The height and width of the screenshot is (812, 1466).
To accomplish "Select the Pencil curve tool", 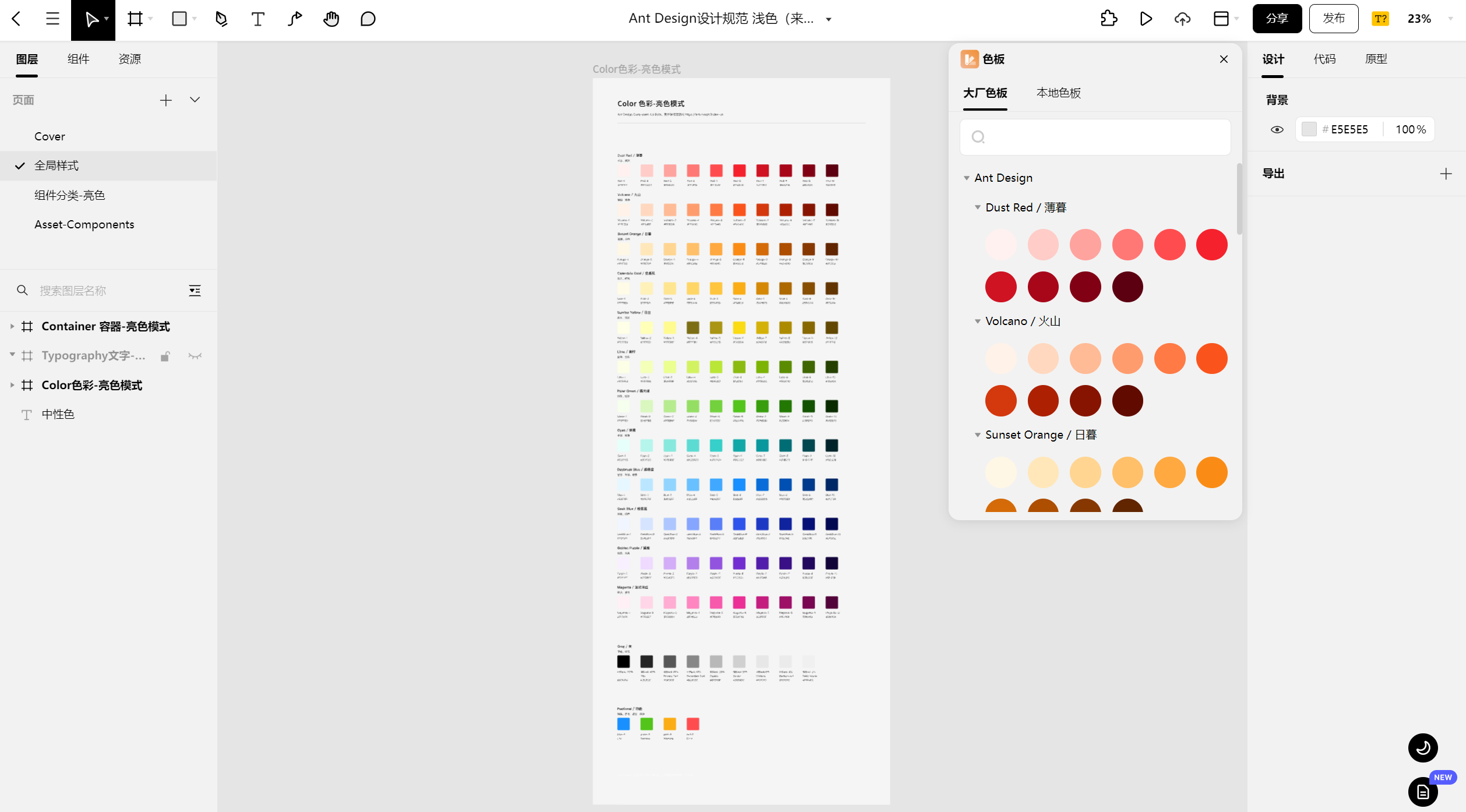I will 295,19.
